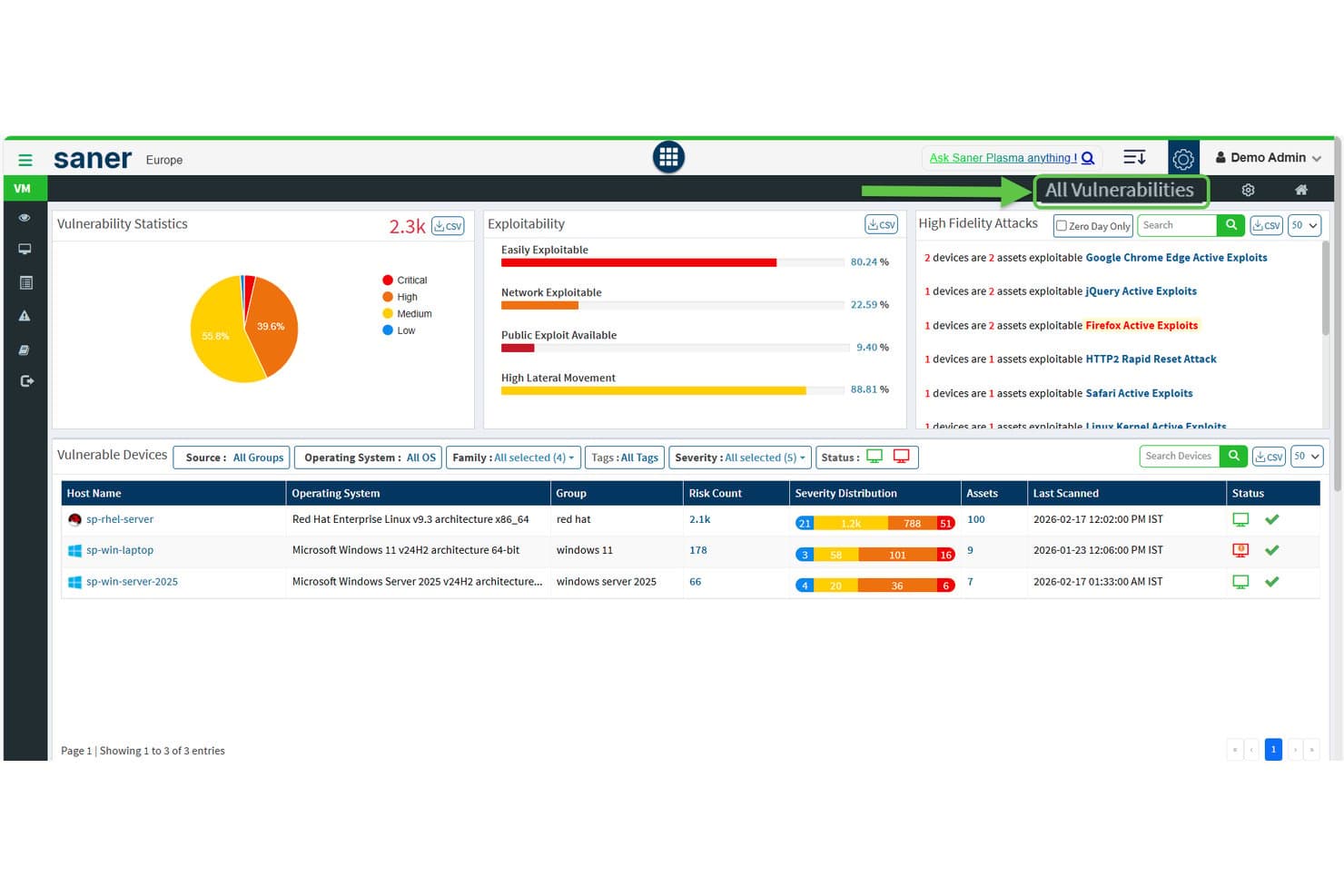
Task: Open the app launcher grid icon
Action: (x=668, y=157)
